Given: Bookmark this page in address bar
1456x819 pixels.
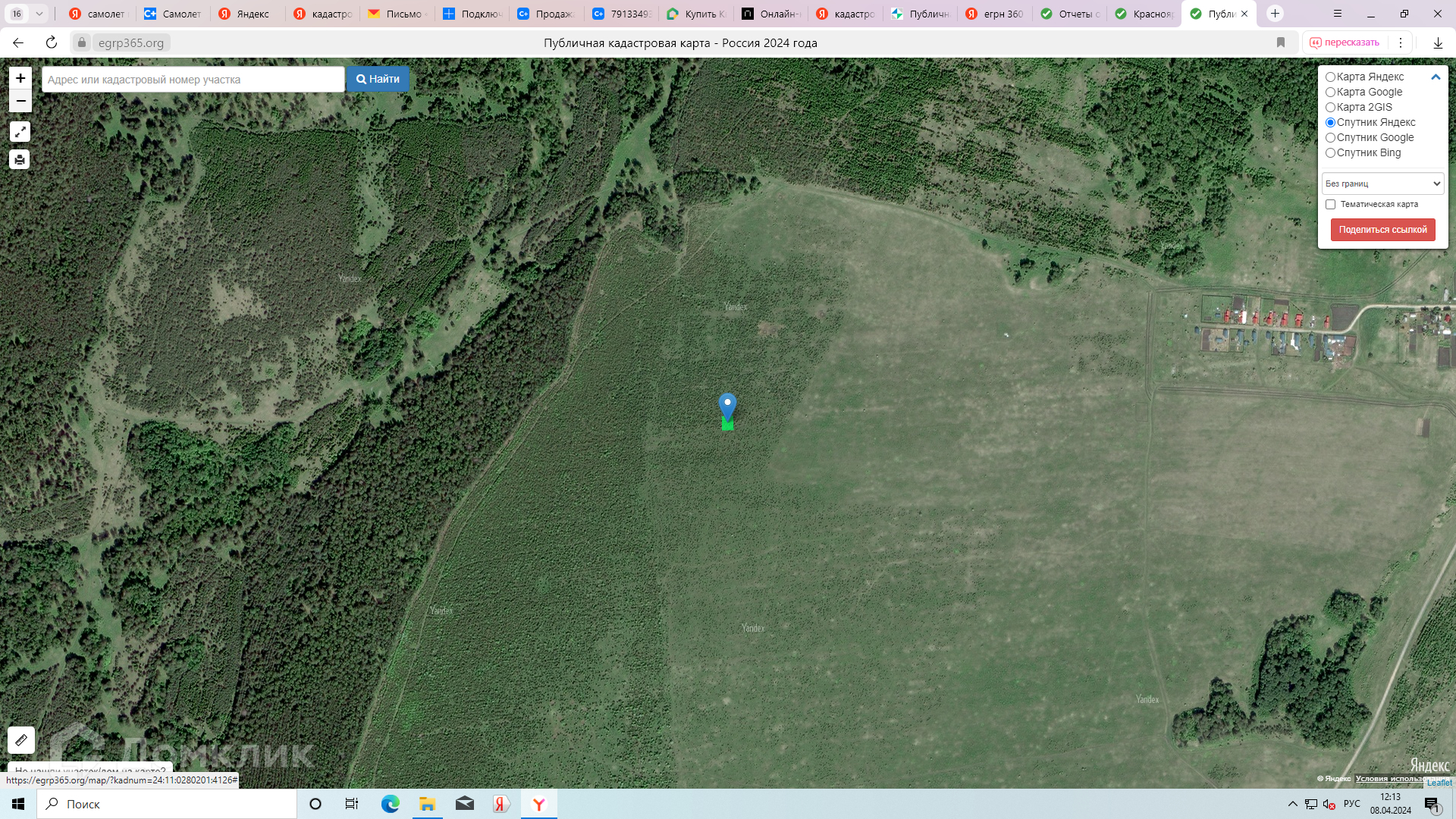Looking at the screenshot, I should [x=1281, y=42].
